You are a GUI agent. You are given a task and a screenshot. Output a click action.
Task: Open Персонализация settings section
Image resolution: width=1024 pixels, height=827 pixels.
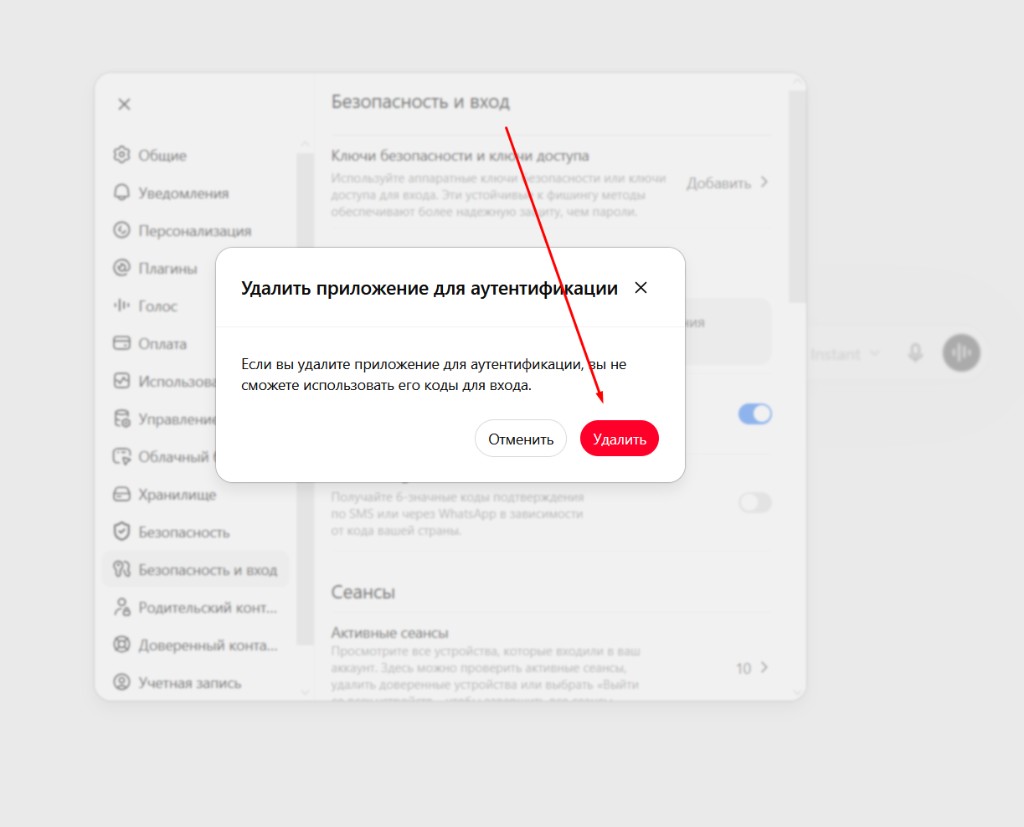(195, 231)
